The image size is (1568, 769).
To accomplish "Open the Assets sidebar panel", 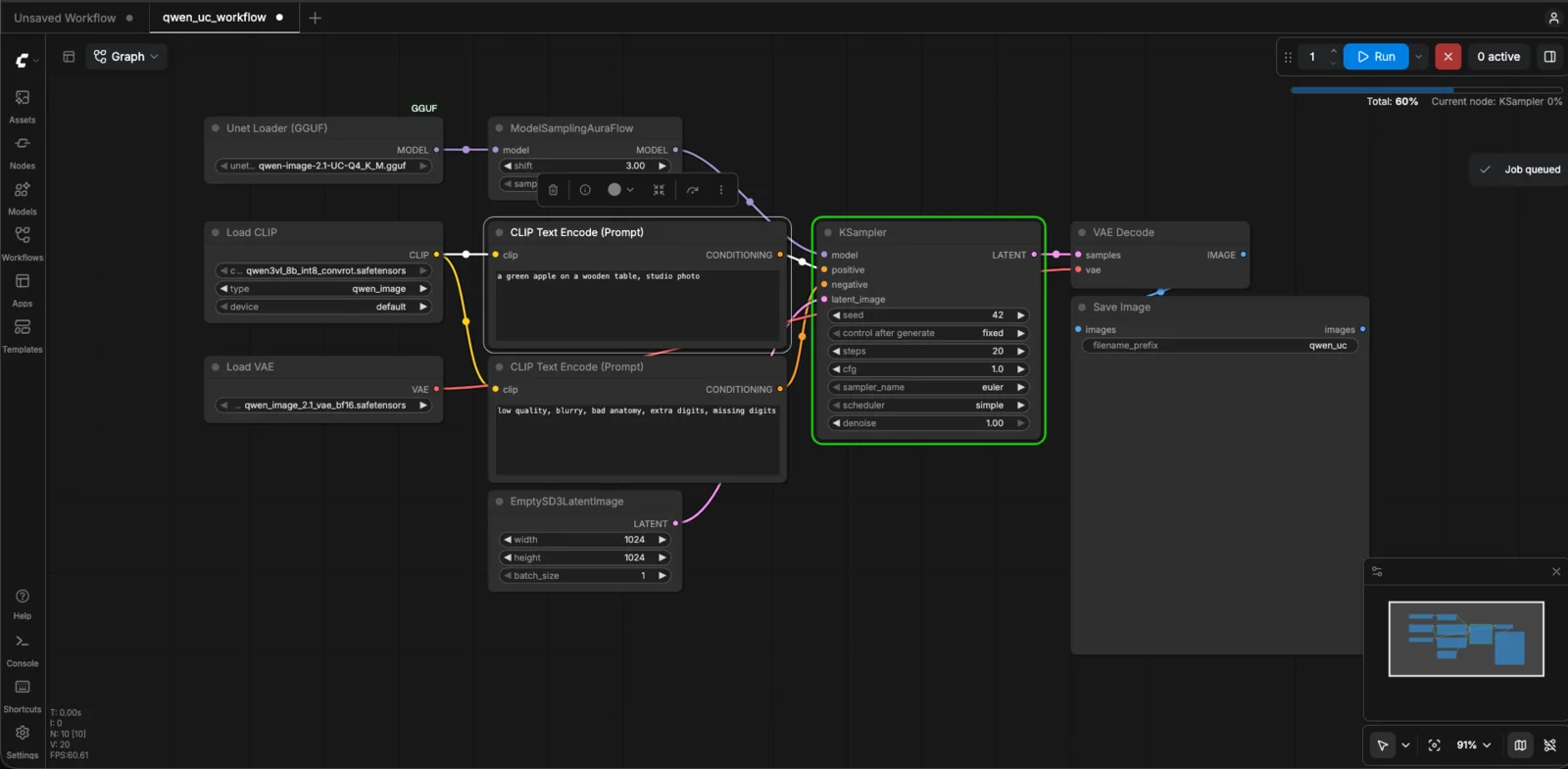I will point(23,107).
